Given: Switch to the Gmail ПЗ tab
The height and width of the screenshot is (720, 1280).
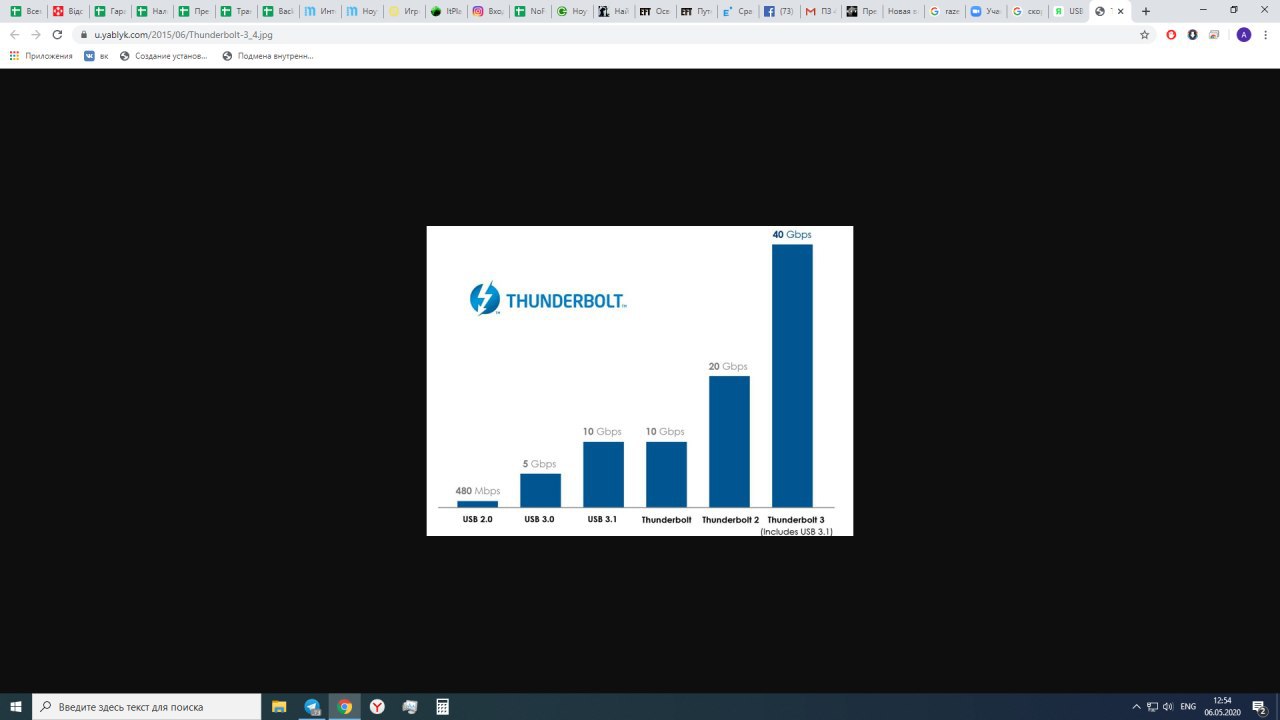Looking at the screenshot, I should click(x=821, y=11).
